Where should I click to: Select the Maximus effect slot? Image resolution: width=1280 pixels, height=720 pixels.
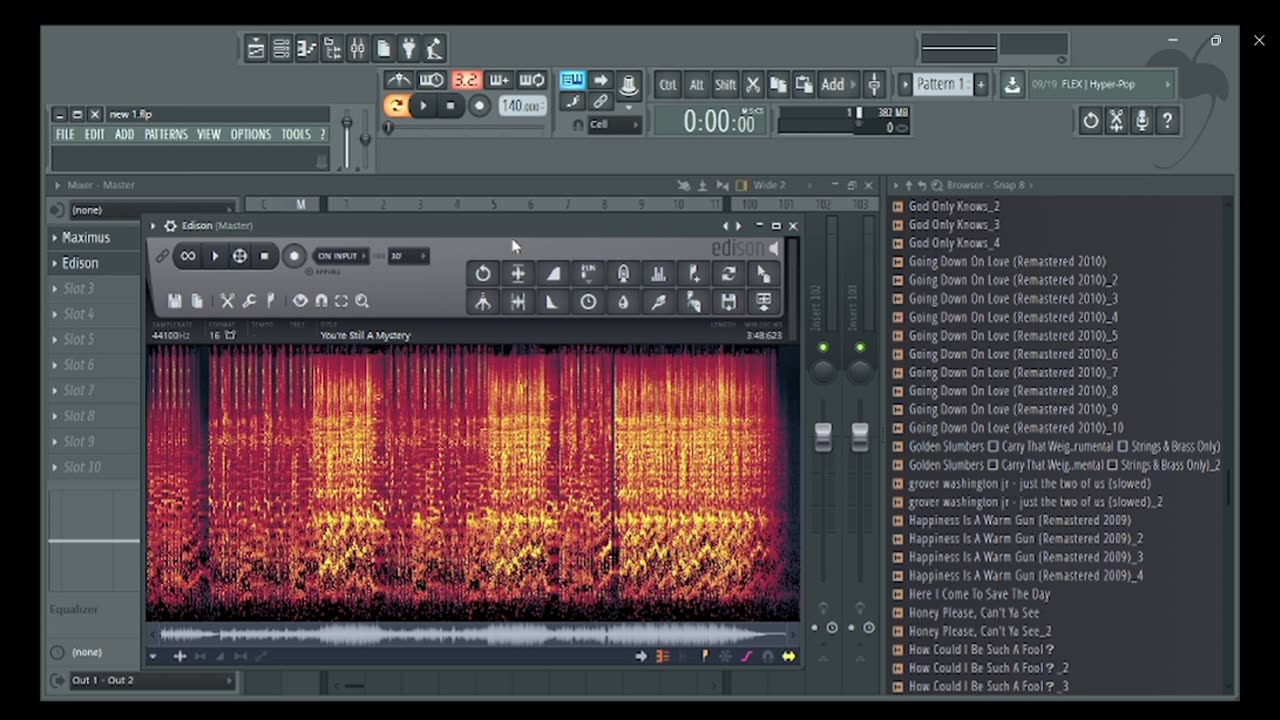[93, 237]
